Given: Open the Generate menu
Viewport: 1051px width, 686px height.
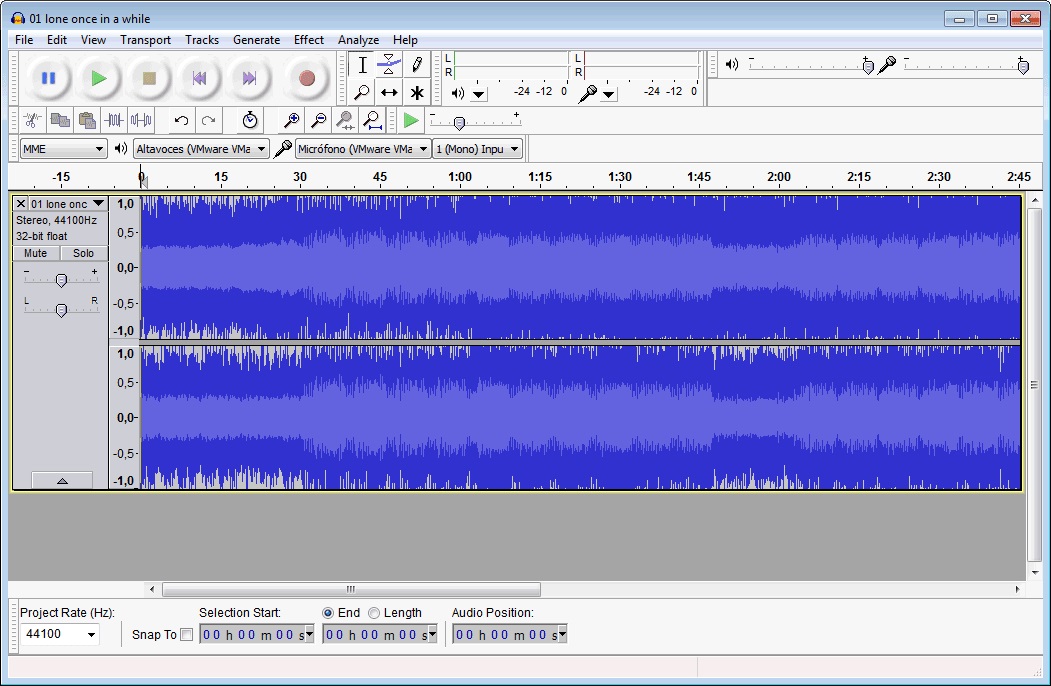Looking at the screenshot, I should tap(256, 40).
